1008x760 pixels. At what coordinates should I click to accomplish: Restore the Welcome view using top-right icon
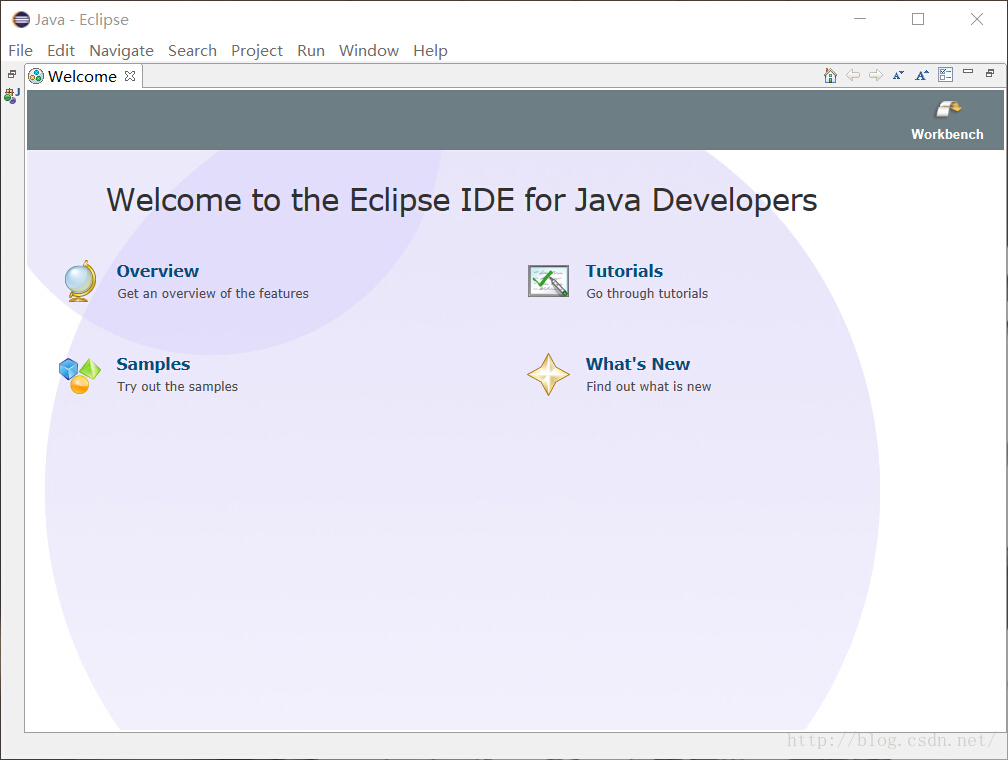[990, 73]
